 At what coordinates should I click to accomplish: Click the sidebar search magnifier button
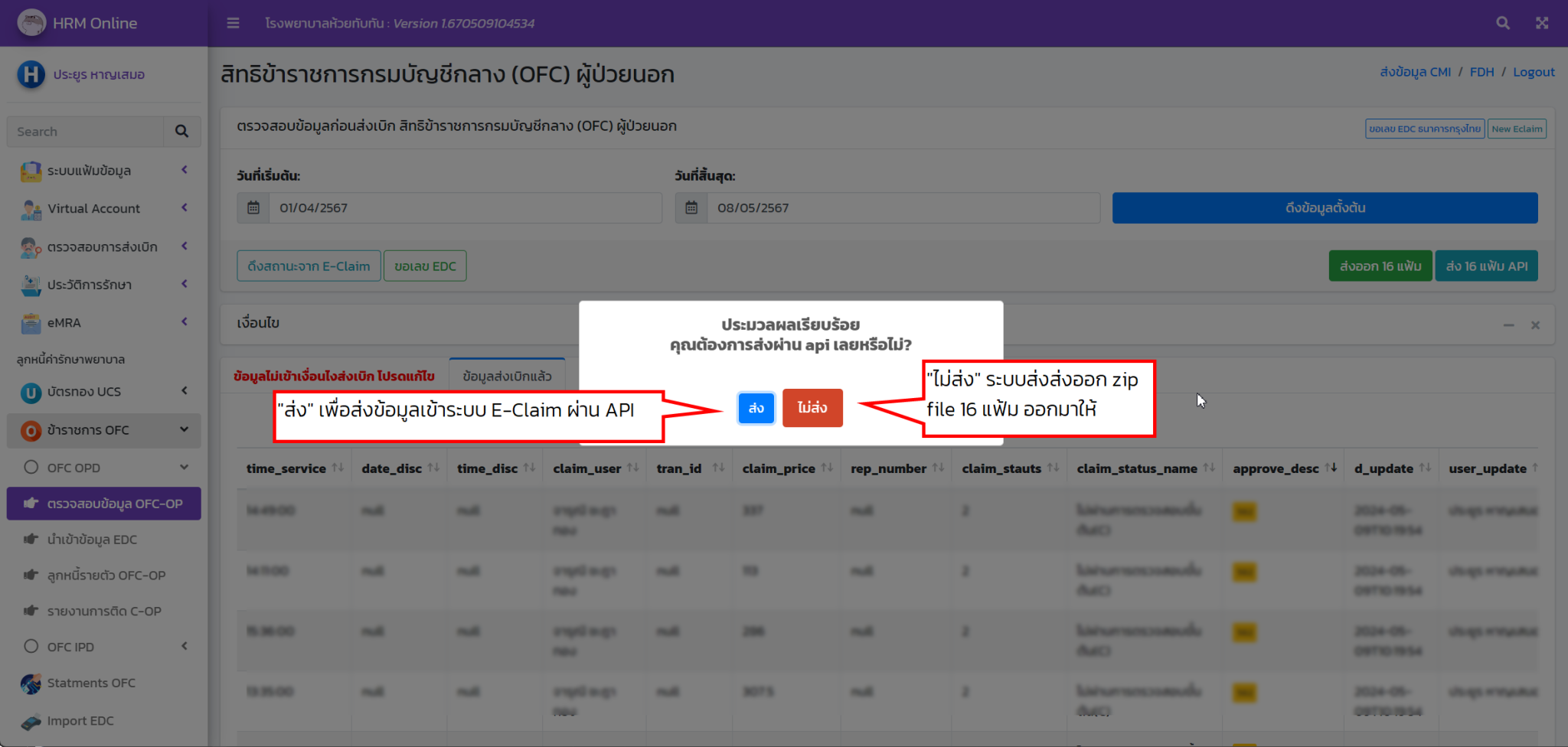click(x=181, y=132)
